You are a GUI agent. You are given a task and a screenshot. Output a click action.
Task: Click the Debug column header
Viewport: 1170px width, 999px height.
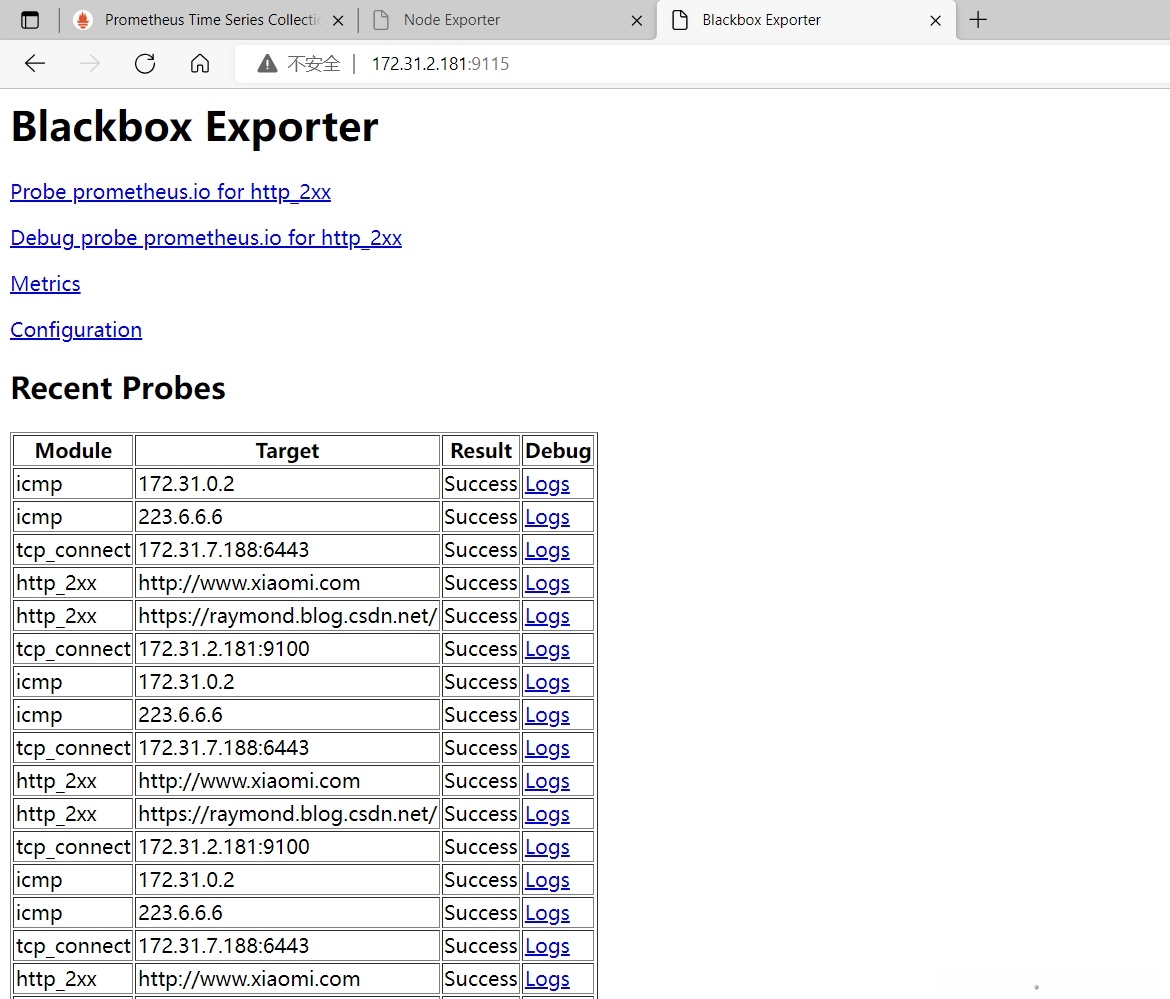click(x=558, y=451)
